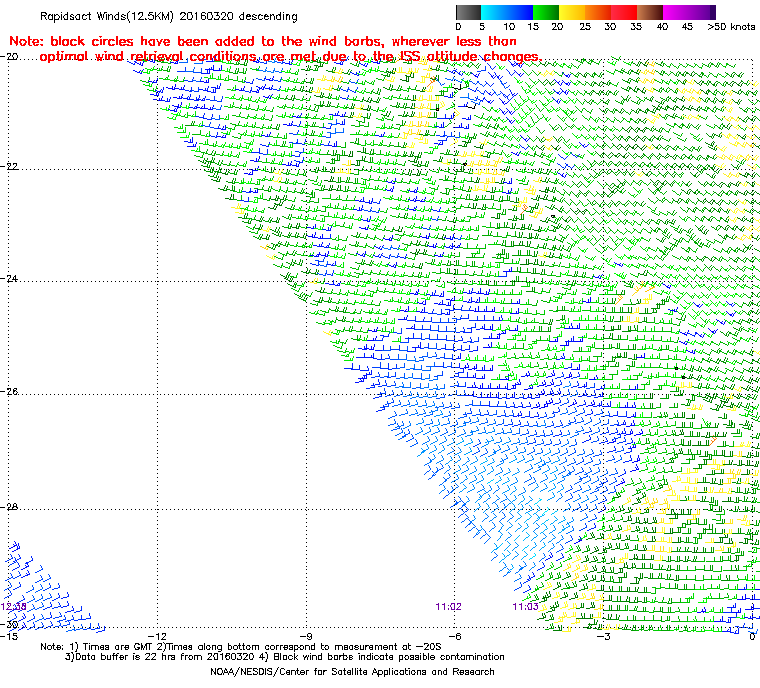Click the red 30–35 knots legend segment
Viewport: 760px width, 688px height.
point(624,12)
